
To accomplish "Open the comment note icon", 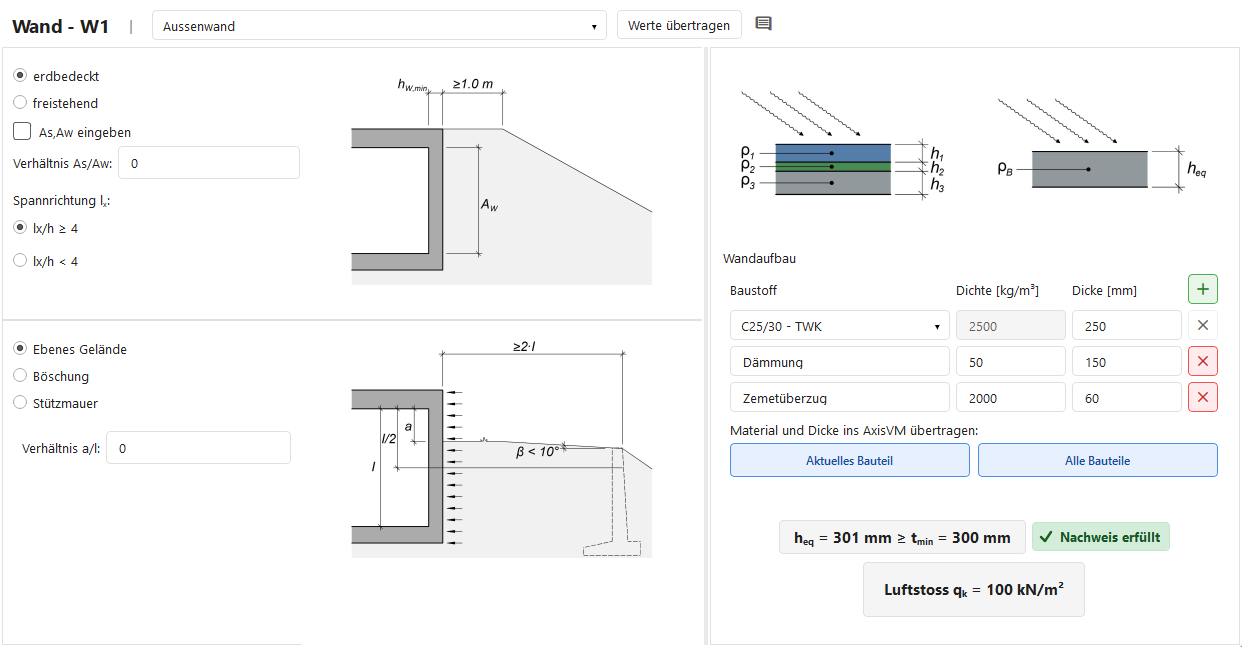I will coord(763,24).
